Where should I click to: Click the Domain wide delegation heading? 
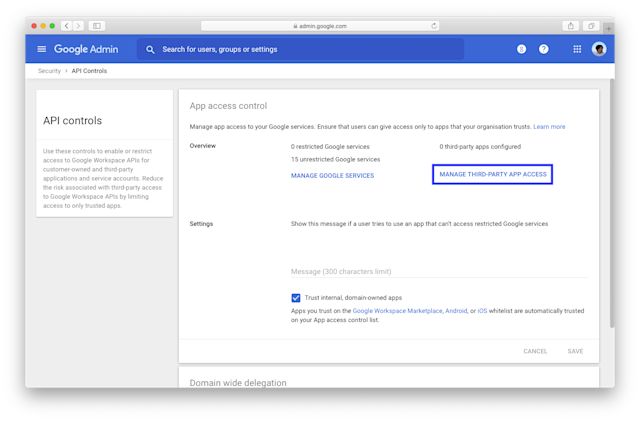coord(238,383)
